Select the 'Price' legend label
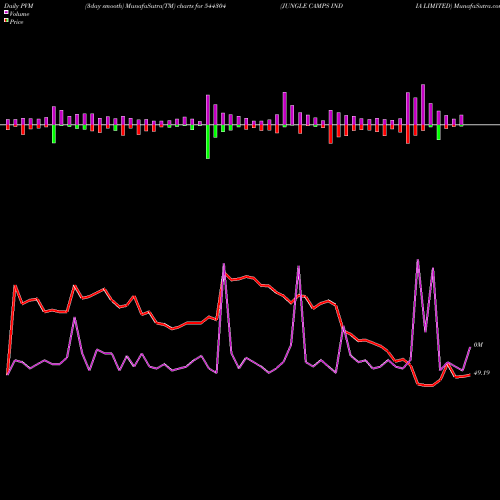500x500 pixels. 17,22
